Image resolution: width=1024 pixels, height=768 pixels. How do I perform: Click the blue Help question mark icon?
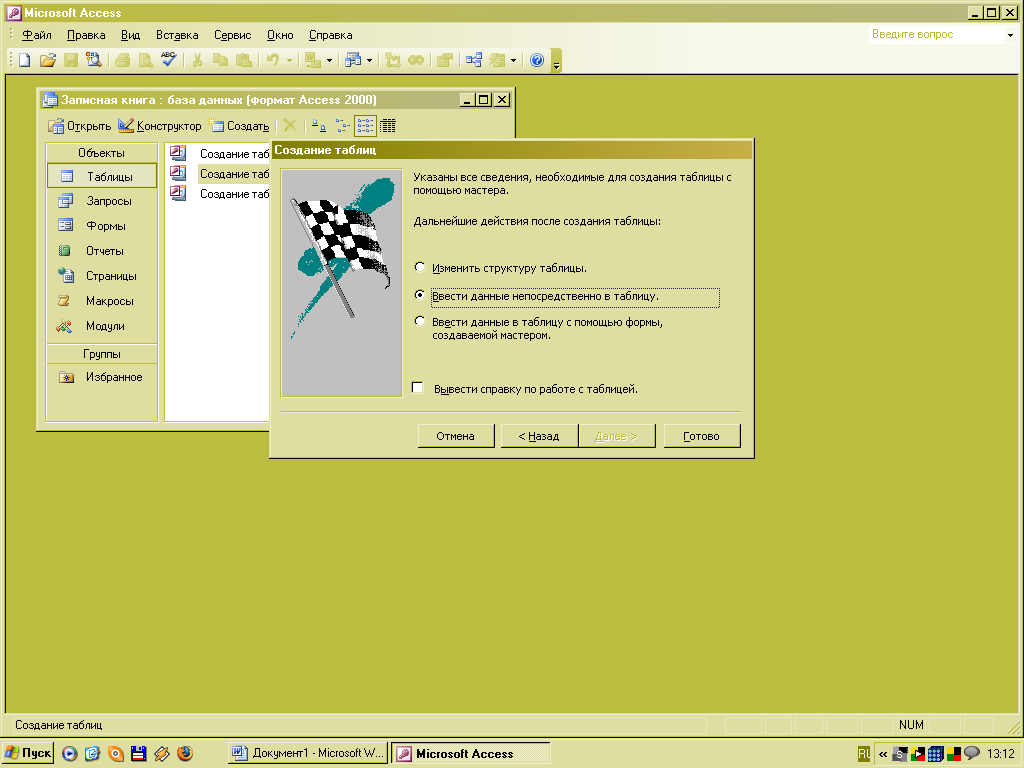coord(537,60)
